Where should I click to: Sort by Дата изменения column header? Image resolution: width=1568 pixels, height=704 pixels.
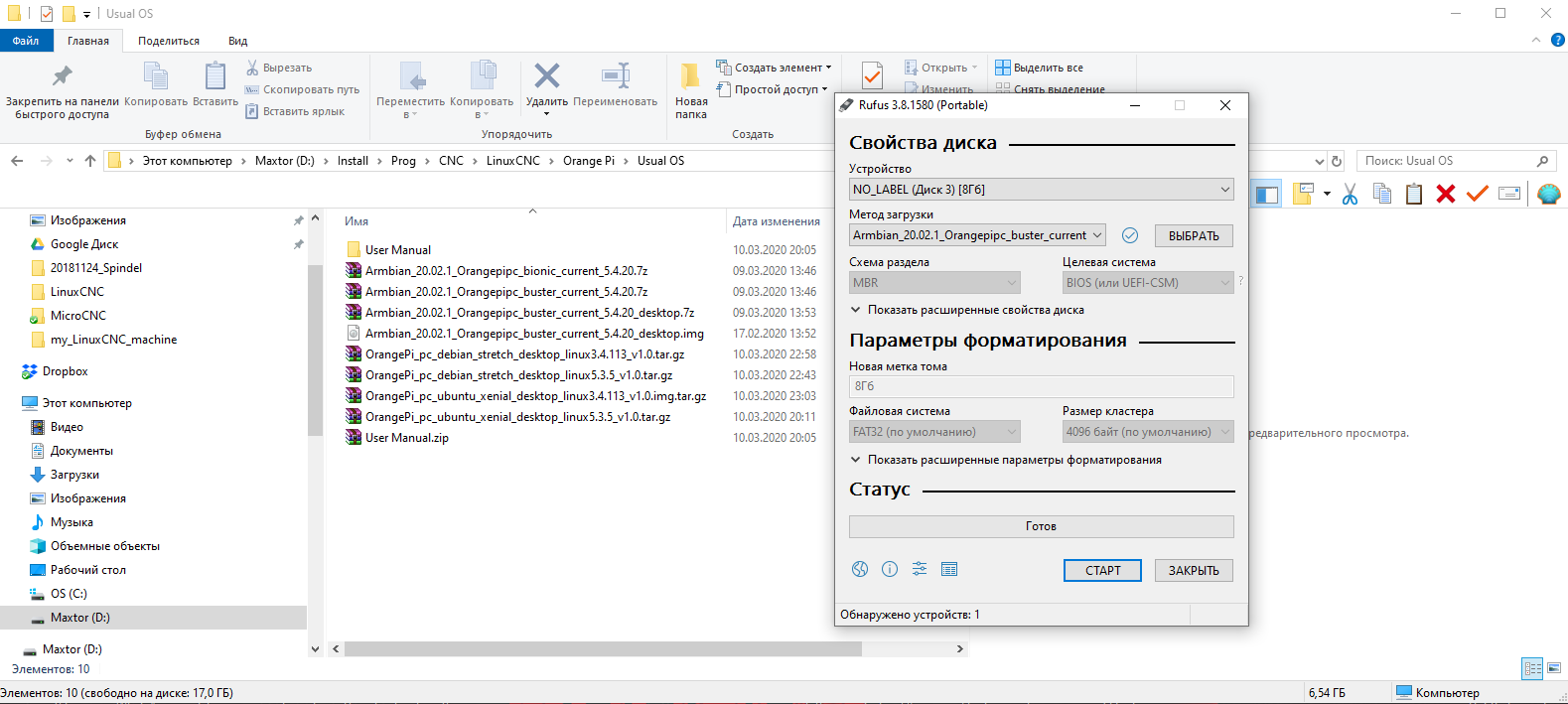pyautogui.click(x=777, y=221)
